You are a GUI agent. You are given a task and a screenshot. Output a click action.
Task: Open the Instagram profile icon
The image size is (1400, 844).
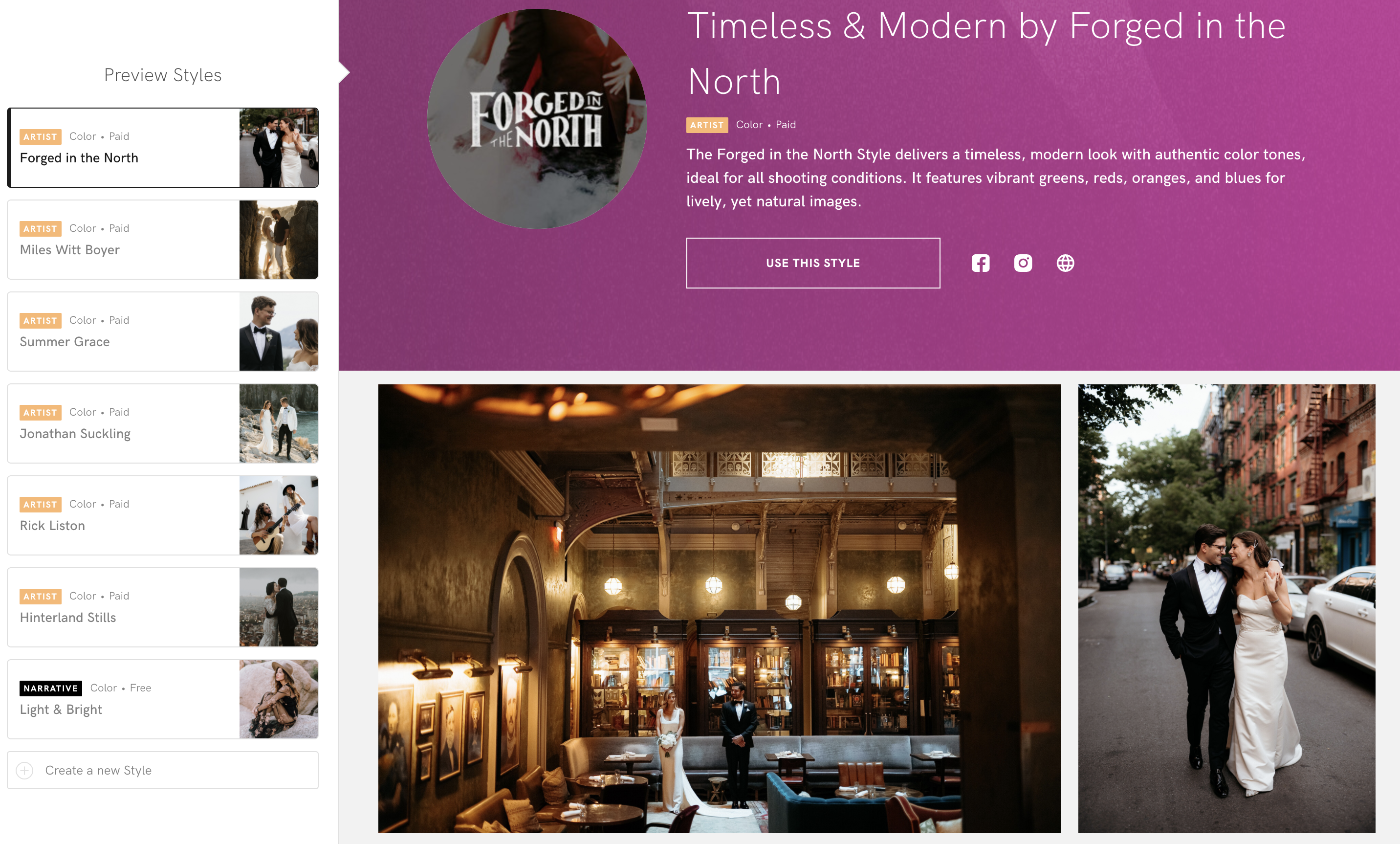click(x=1023, y=263)
